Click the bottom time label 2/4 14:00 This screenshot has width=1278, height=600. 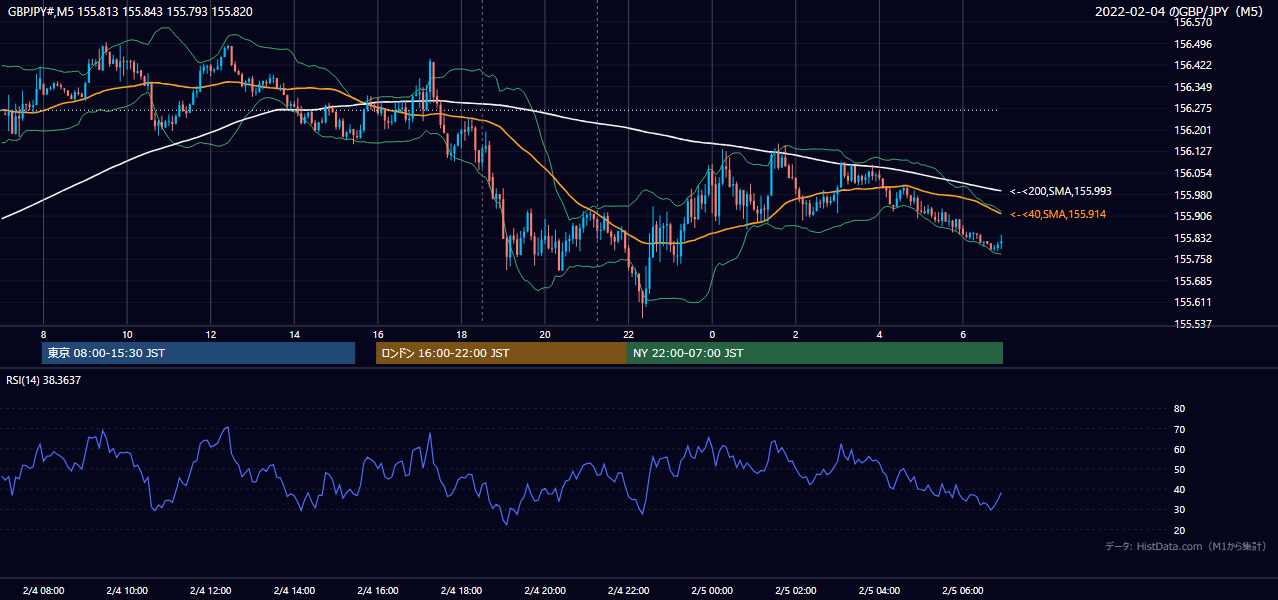pos(294,590)
